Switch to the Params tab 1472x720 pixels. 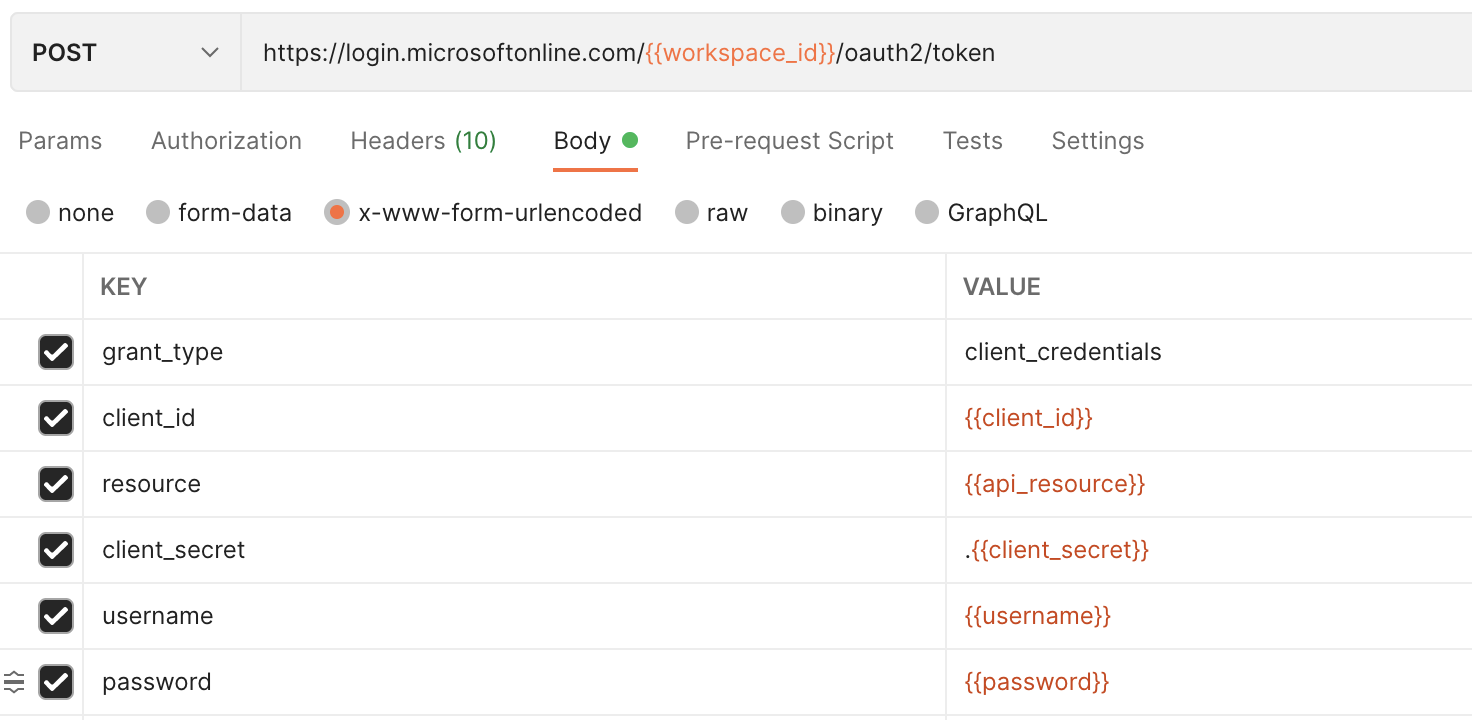[x=60, y=141]
